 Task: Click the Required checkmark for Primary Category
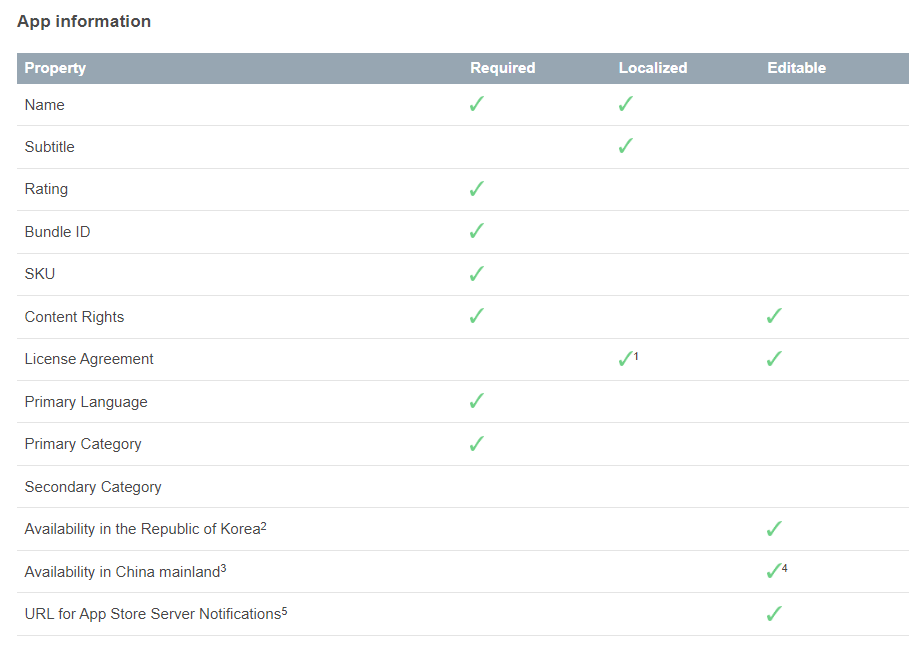(477, 444)
